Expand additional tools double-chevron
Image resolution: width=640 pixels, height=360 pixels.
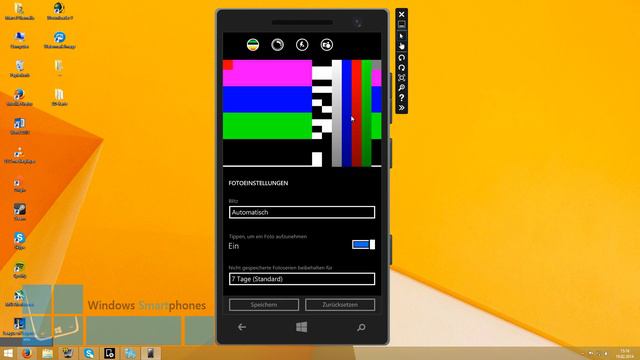coord(402,108)
